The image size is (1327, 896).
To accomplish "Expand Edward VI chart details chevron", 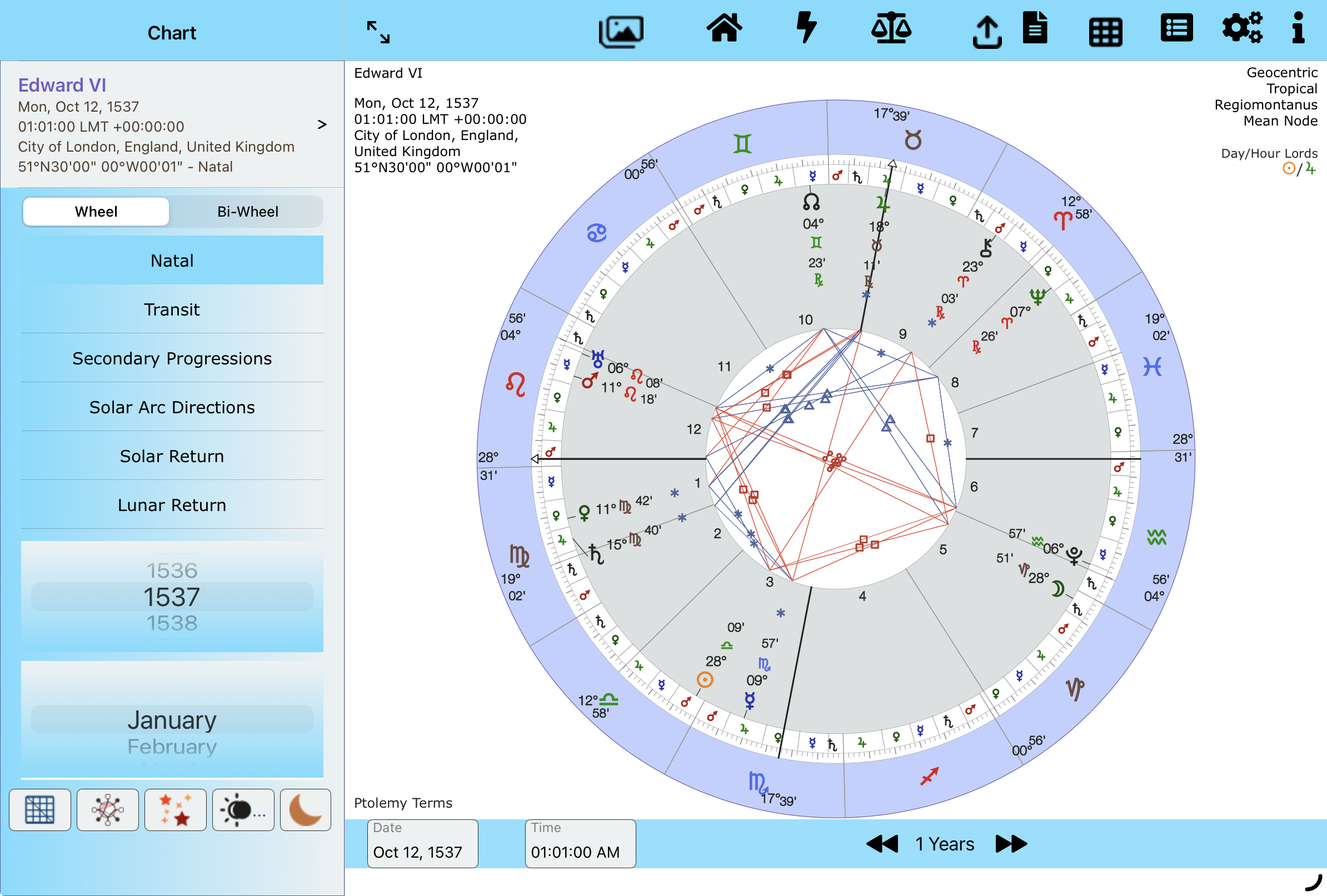I will pyautogui.click(x=322, y=124).
